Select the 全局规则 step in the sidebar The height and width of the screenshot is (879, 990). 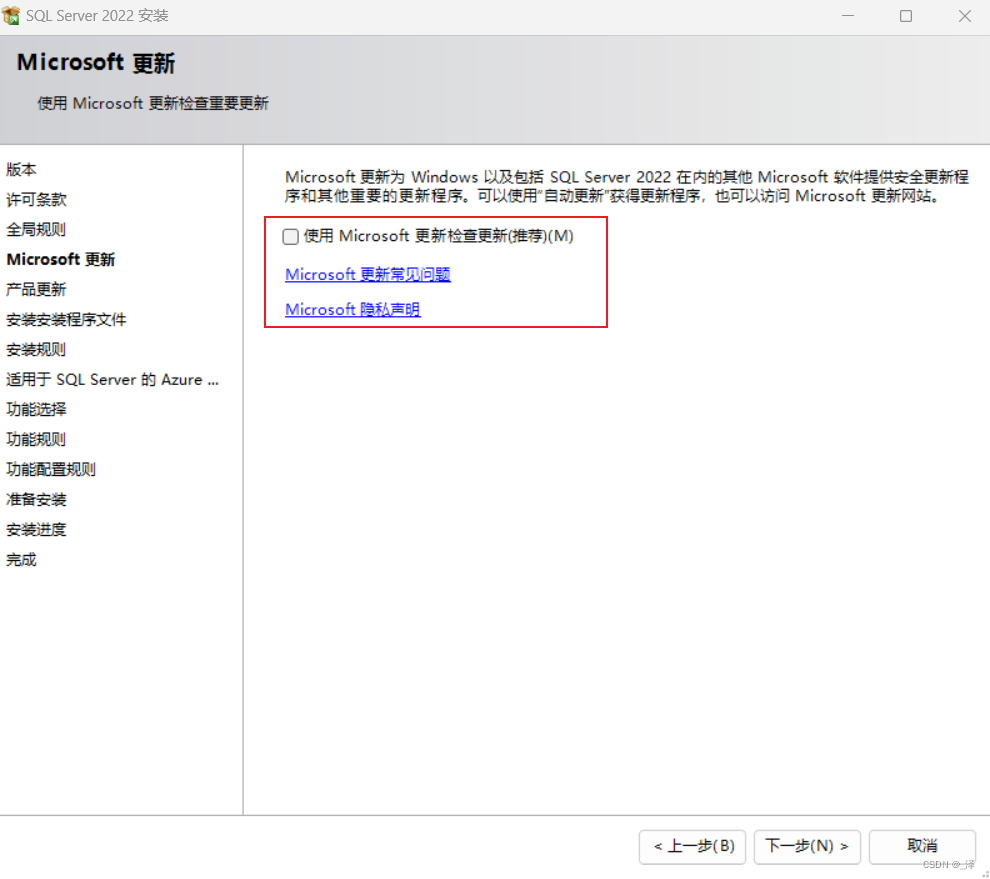coord(36,229)
